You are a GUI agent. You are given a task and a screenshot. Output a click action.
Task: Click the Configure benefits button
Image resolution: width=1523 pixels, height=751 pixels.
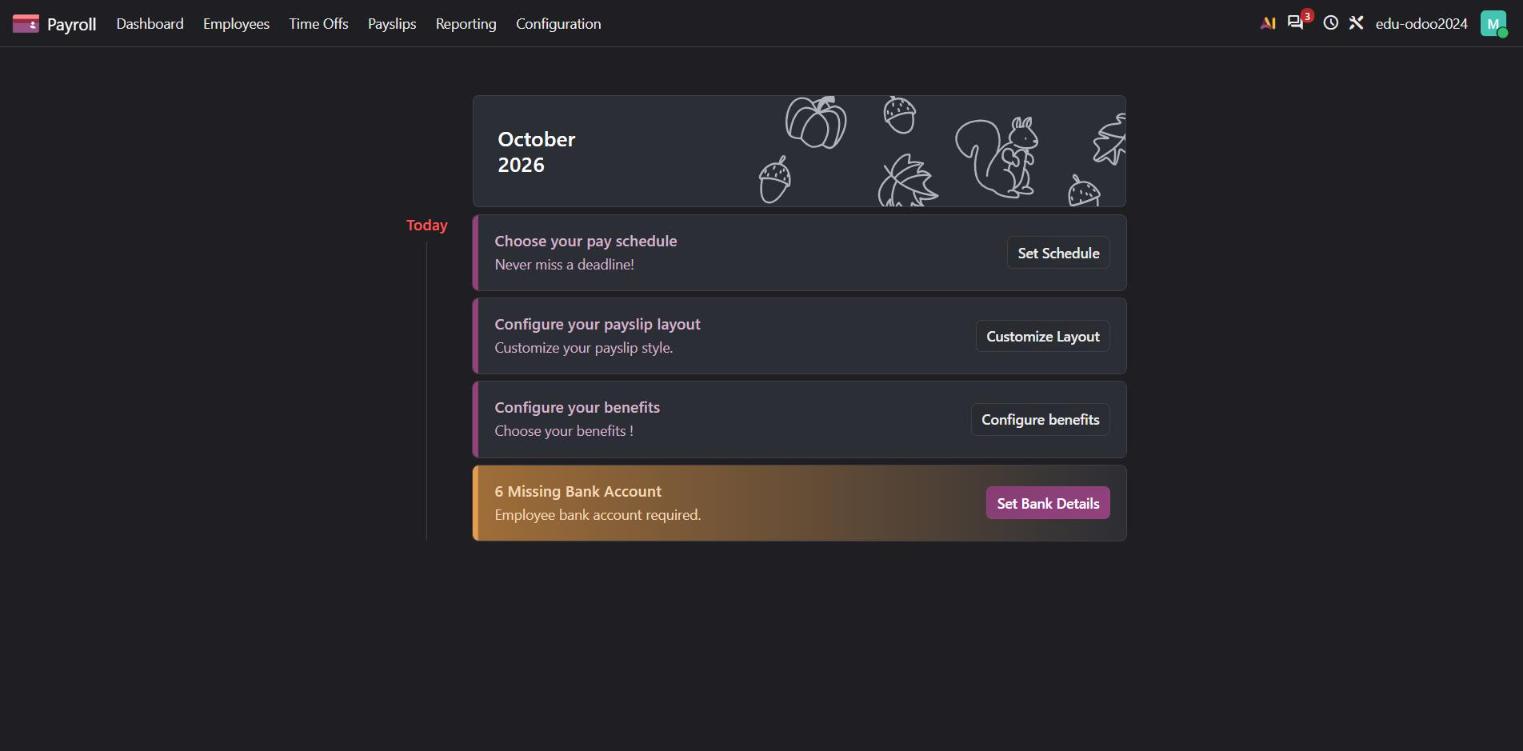point(1040,419)
